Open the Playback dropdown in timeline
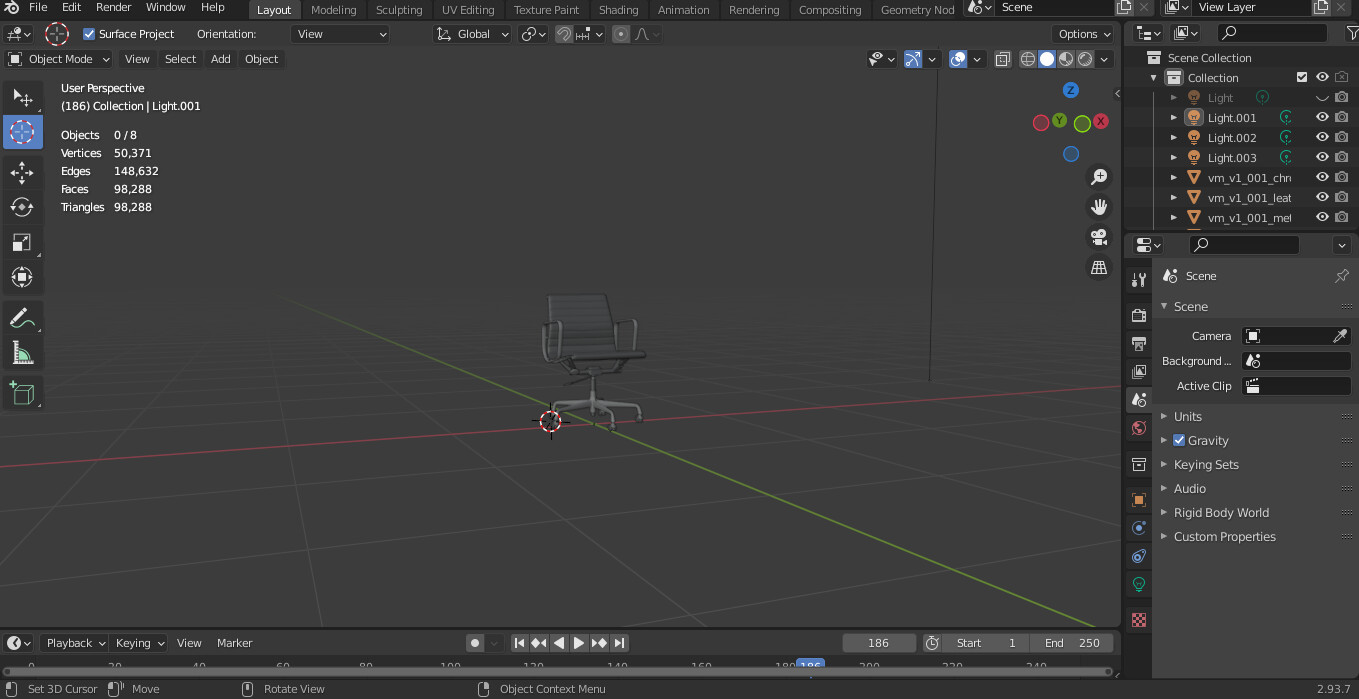 [x=75, y=643]
